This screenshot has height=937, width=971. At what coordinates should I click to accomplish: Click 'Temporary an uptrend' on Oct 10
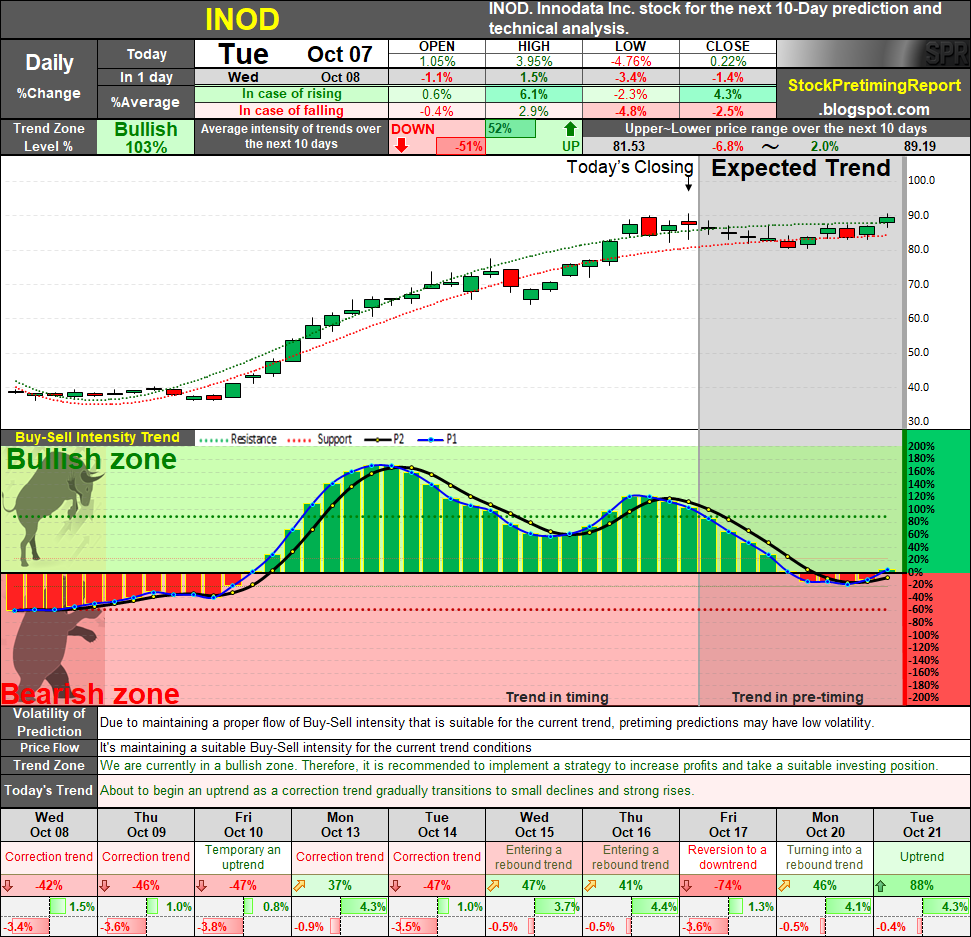click(243, 857)
